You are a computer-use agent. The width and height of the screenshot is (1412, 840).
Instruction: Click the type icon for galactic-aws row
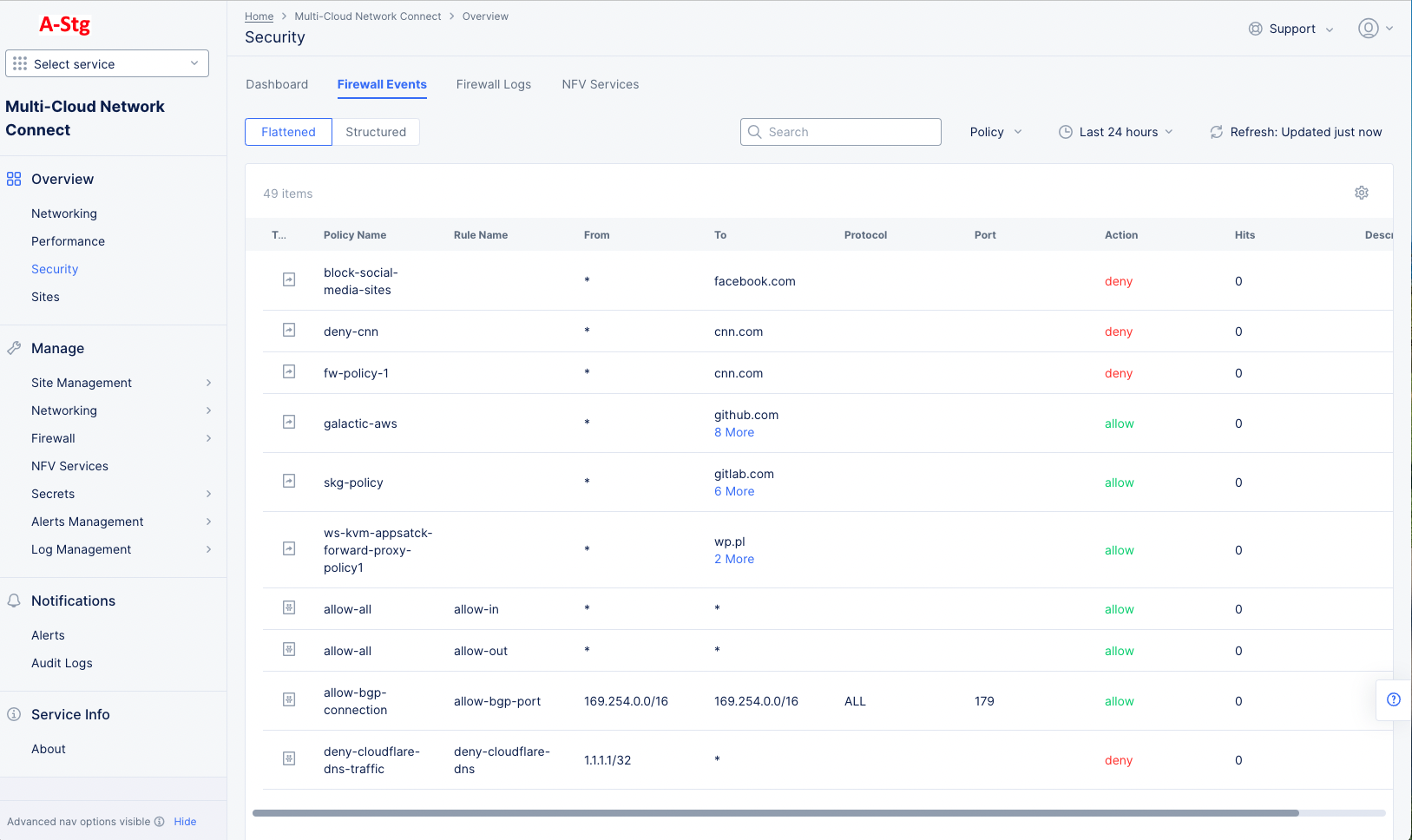tap(289, 423)
